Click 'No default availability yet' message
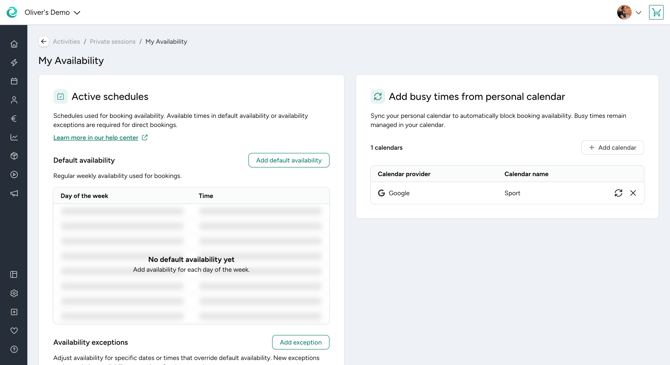Viewport: 670px width, 365px height. tap(191, 259)
